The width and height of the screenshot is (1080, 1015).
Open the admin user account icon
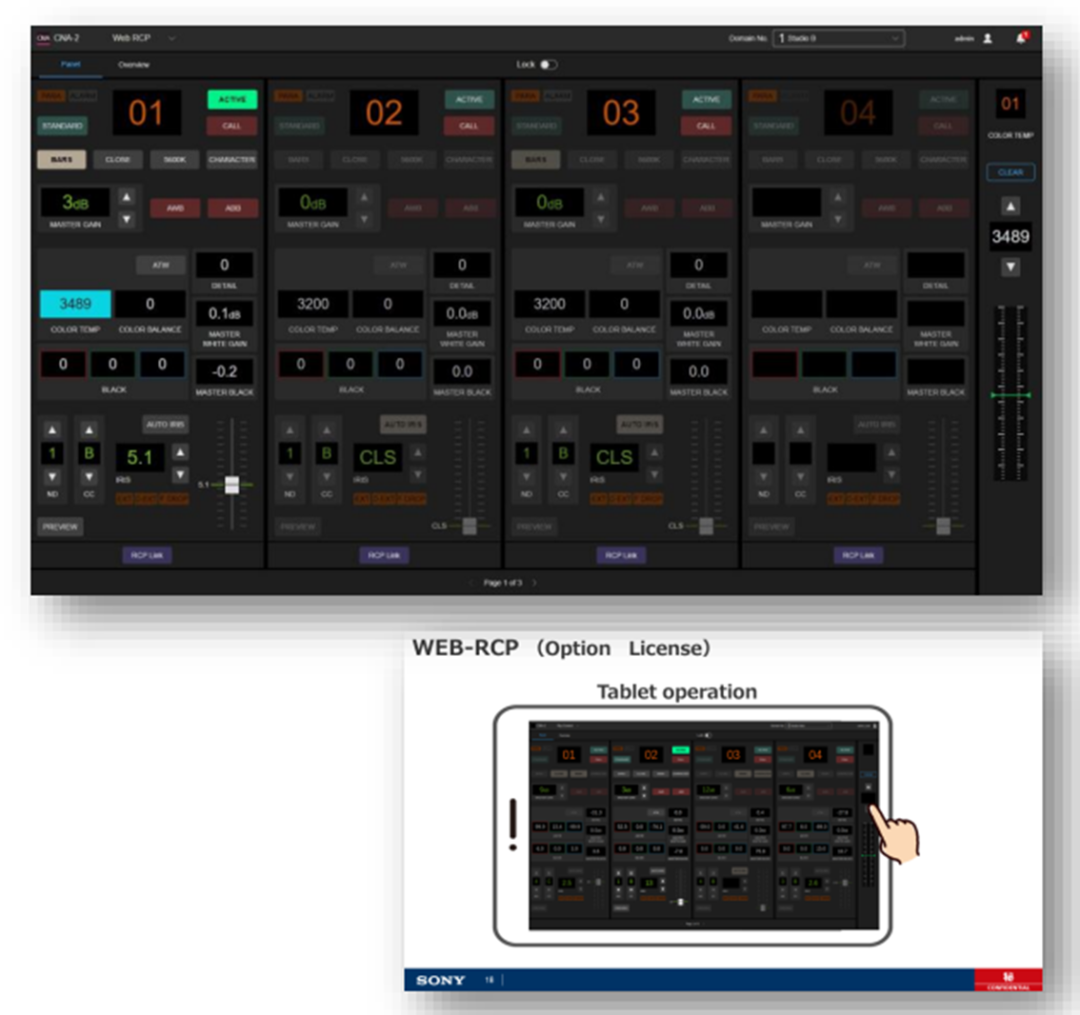click(988, 39)
